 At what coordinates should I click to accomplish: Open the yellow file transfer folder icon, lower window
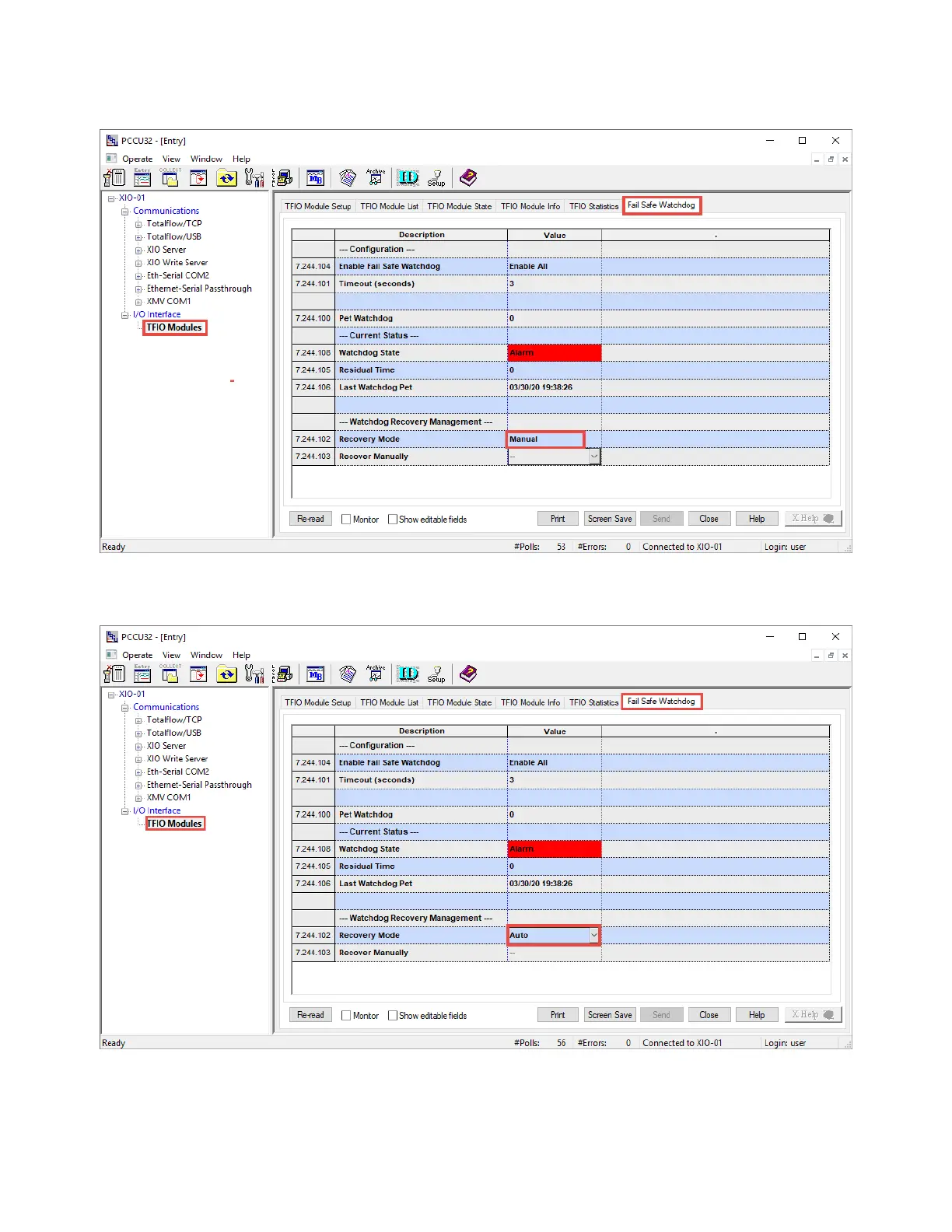coord(226,674)
